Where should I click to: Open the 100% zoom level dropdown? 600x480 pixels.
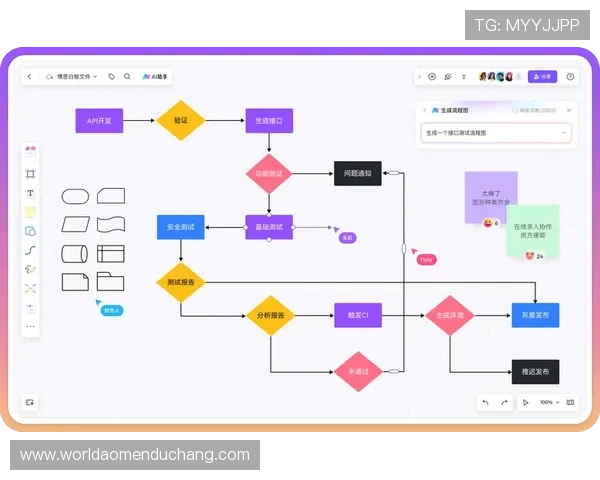[548, 402]
